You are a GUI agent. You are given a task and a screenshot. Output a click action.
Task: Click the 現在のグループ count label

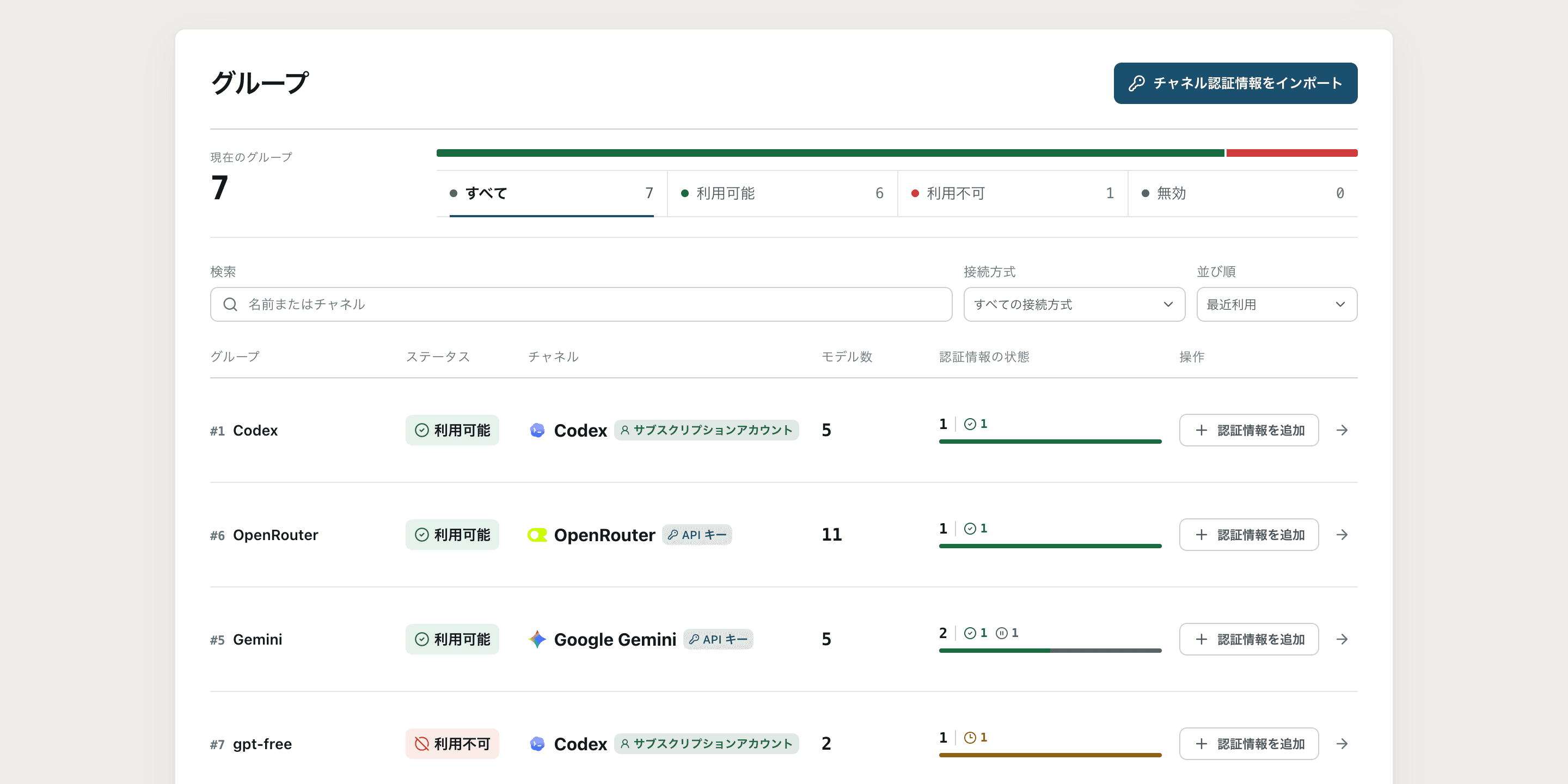pyautogui.click(x=252, y=158)
